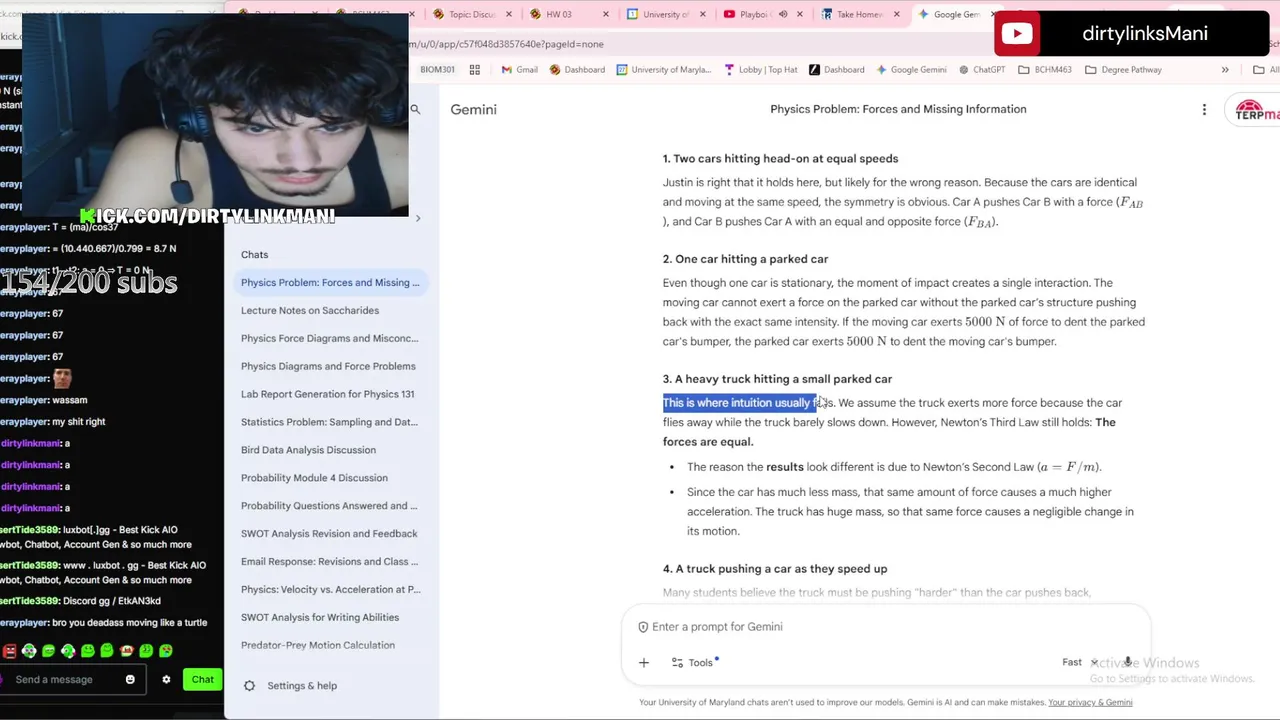Close the Take Homework browser tab
Viewport: 1280px width, 720px height.
896,14
